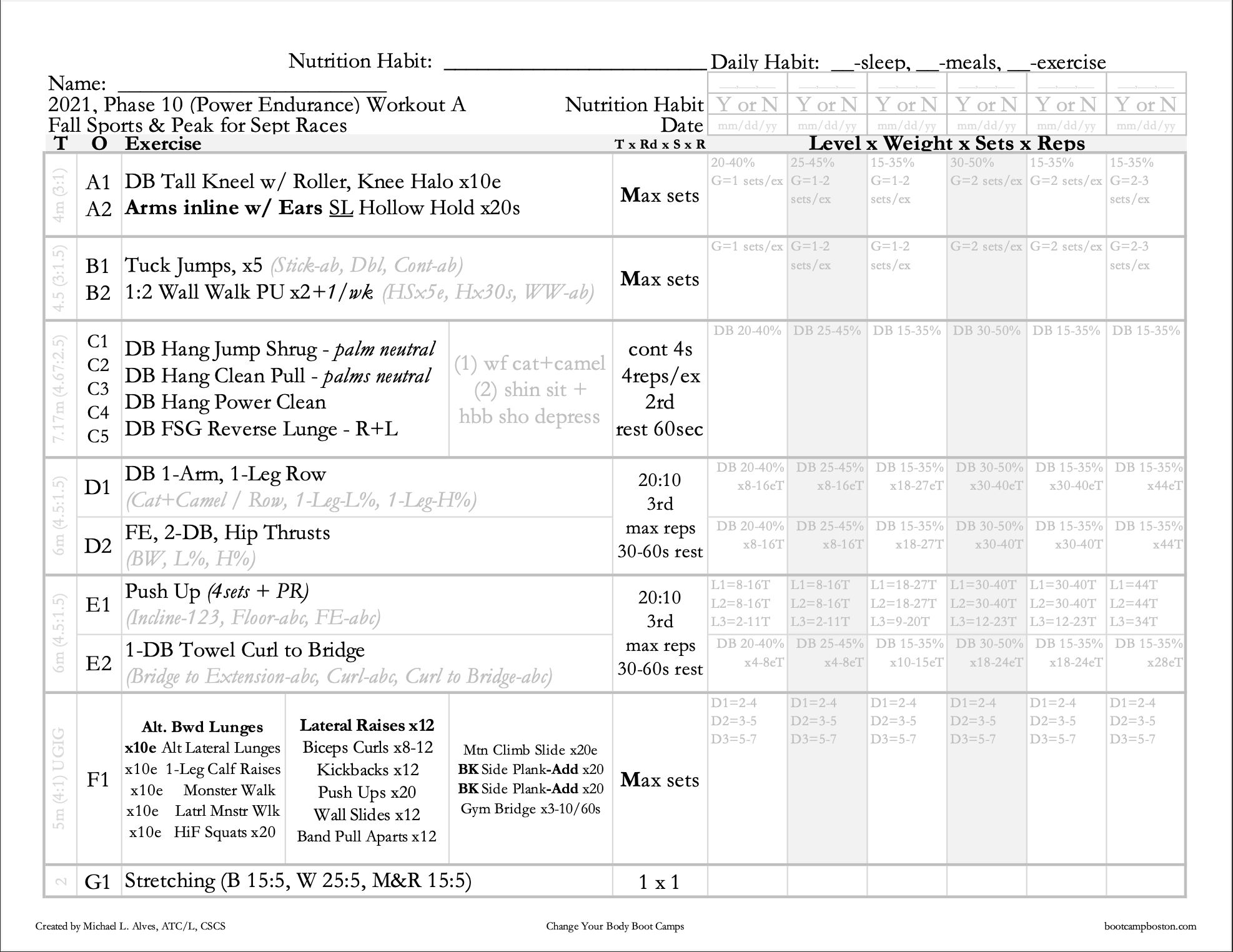Click the 'cont 4s' prescription text
The image size is (1233, 952).
coord(660,349)
